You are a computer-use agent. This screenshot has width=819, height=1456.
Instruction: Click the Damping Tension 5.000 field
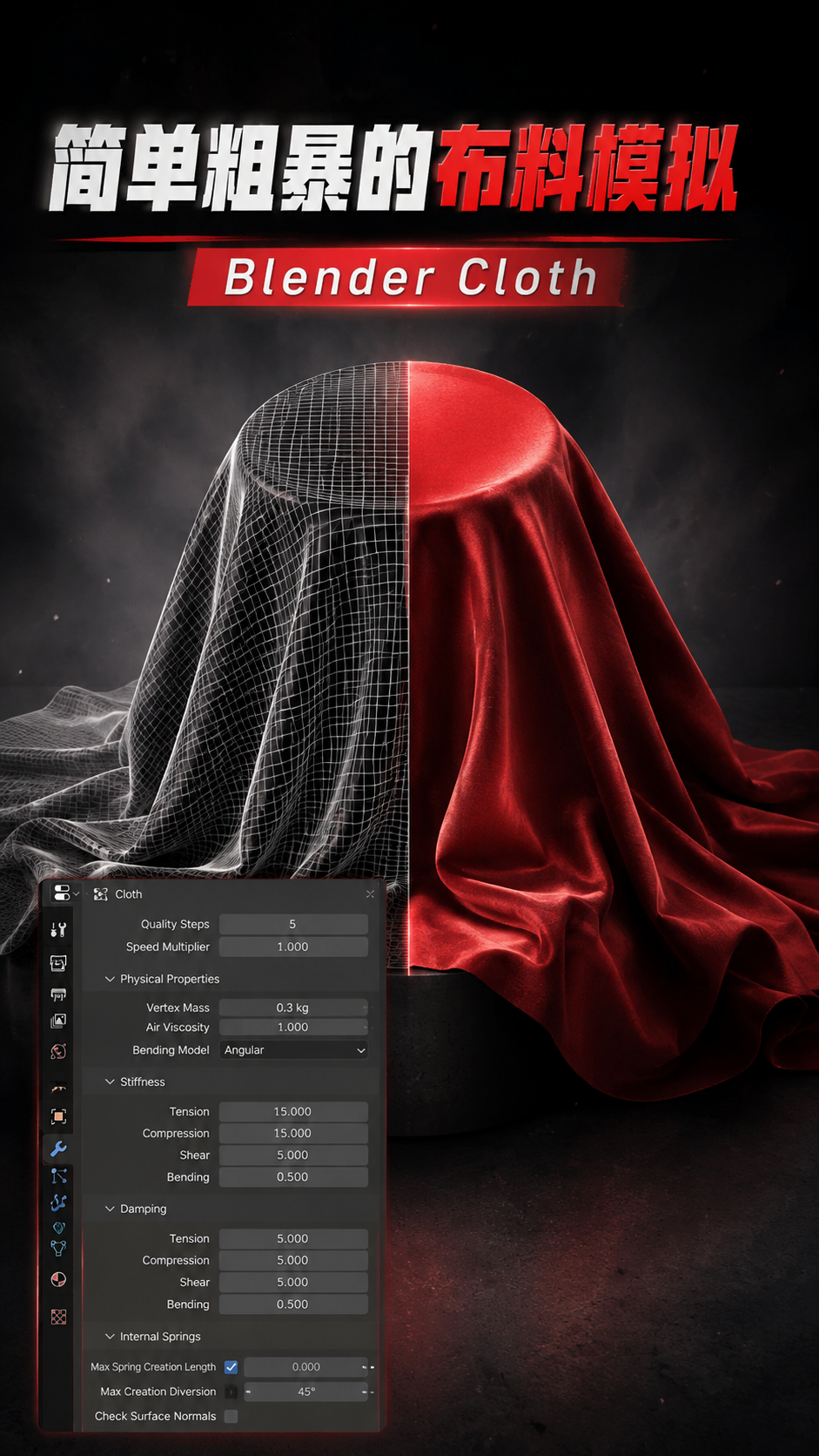(x=293, y=1238)
